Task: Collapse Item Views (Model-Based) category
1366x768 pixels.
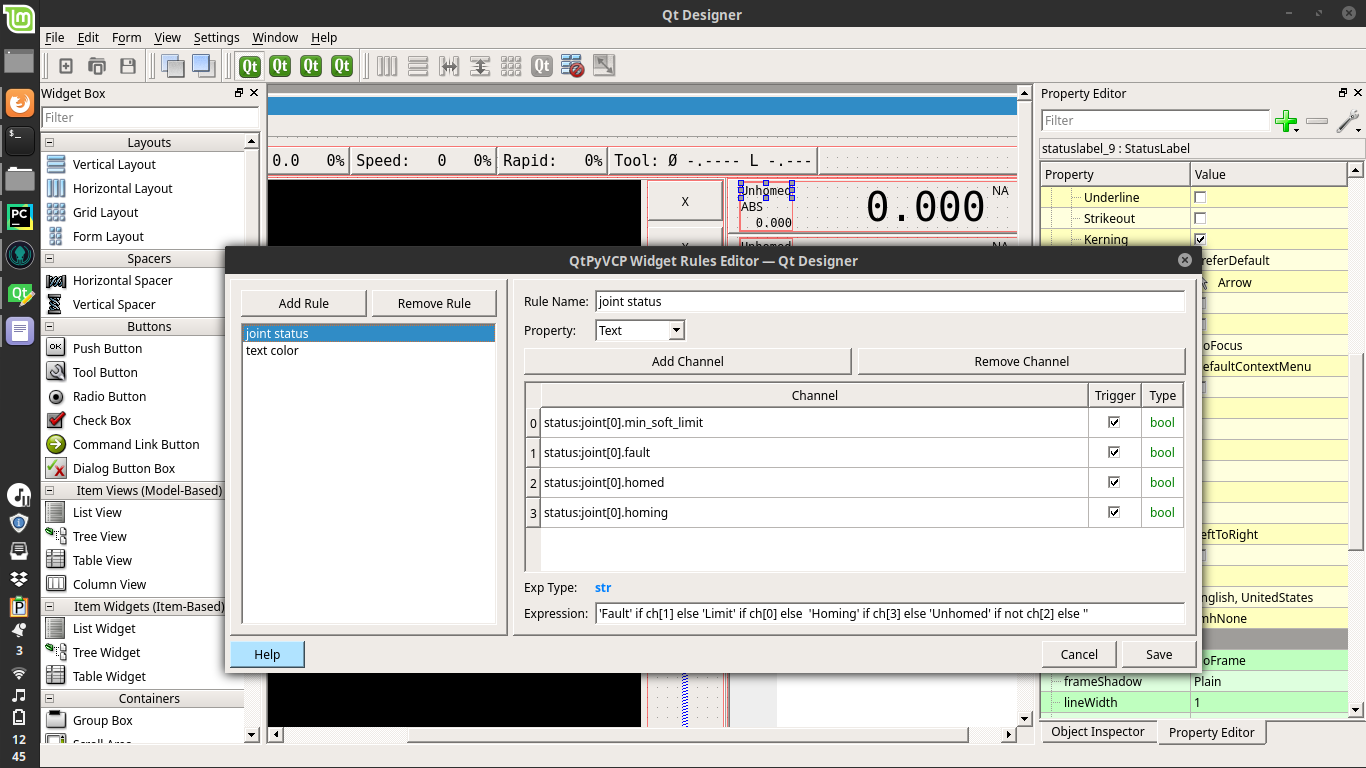Action: pos(50,490)
